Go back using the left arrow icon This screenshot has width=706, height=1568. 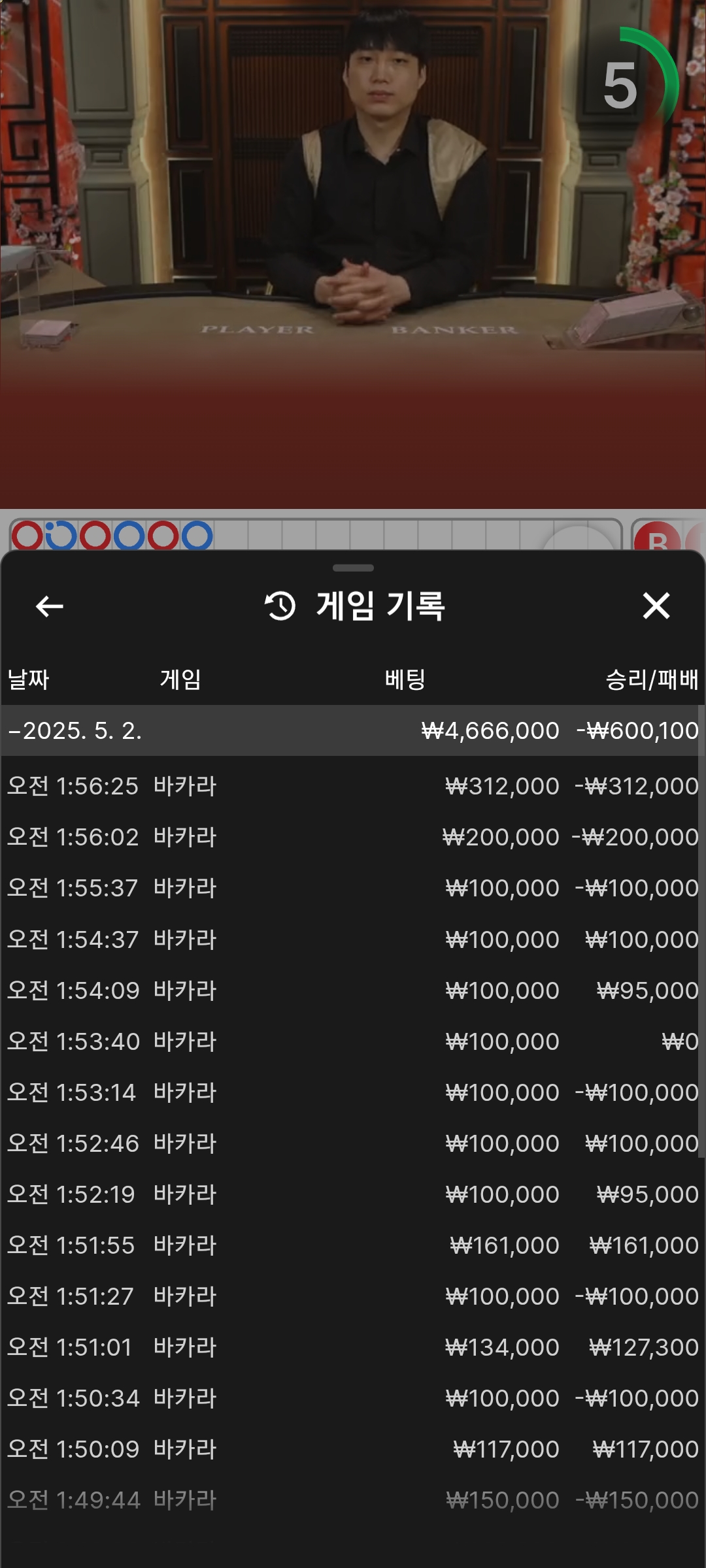(49, 606)
